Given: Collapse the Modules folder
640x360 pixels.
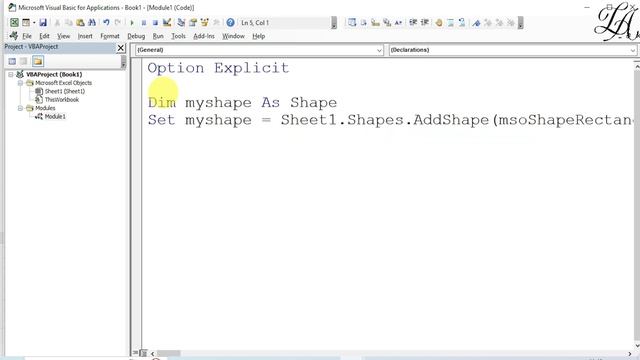Looking at the screenshot, I should pos(20,108).
